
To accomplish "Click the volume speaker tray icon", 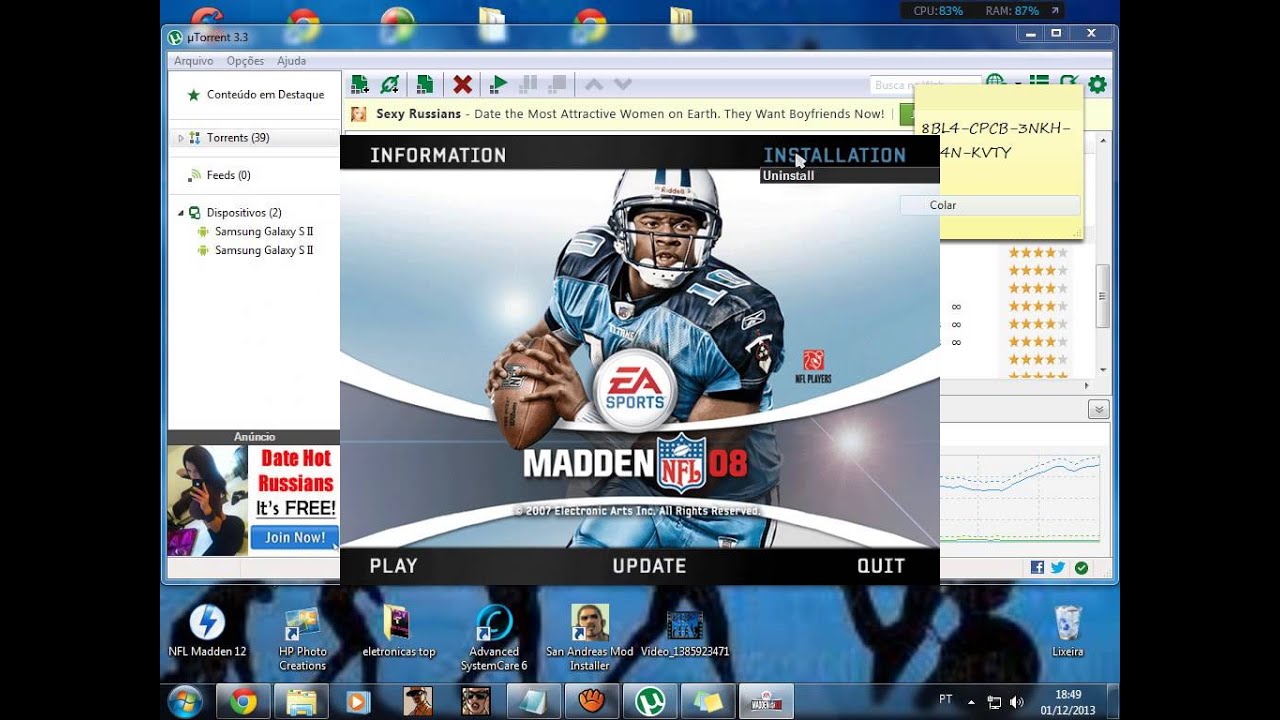I will click(x=1017, y=702).
